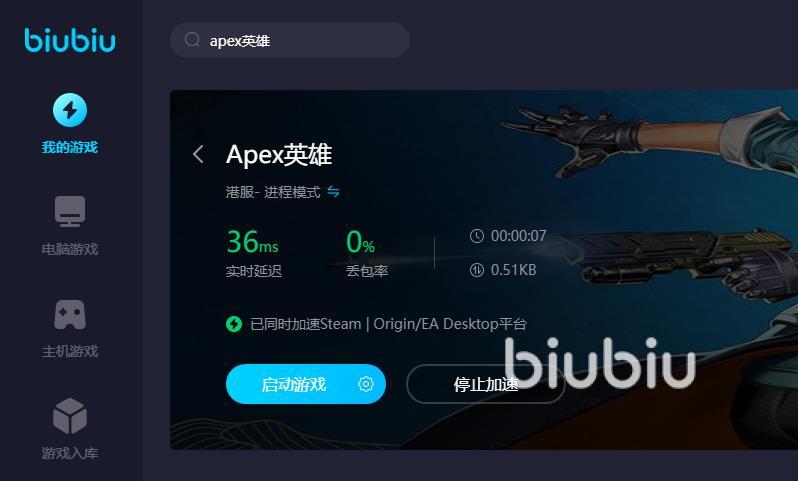The height and width of the screenshot is (481, 798).
Task: Click the traffic arrows icon beside 0.51KB
Action: point(477,270)
